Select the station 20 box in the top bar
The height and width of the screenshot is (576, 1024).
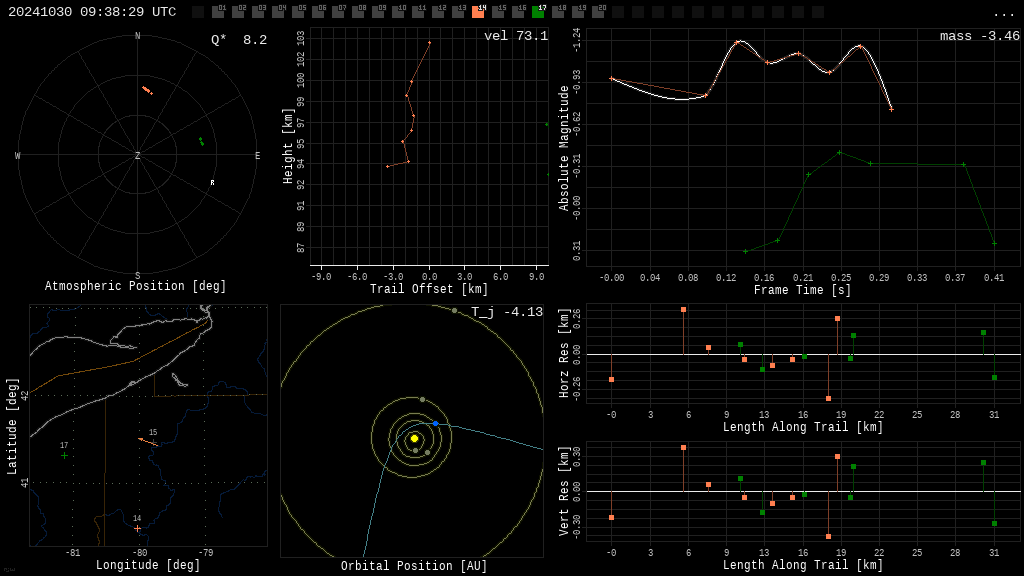[x=598, y=12]
